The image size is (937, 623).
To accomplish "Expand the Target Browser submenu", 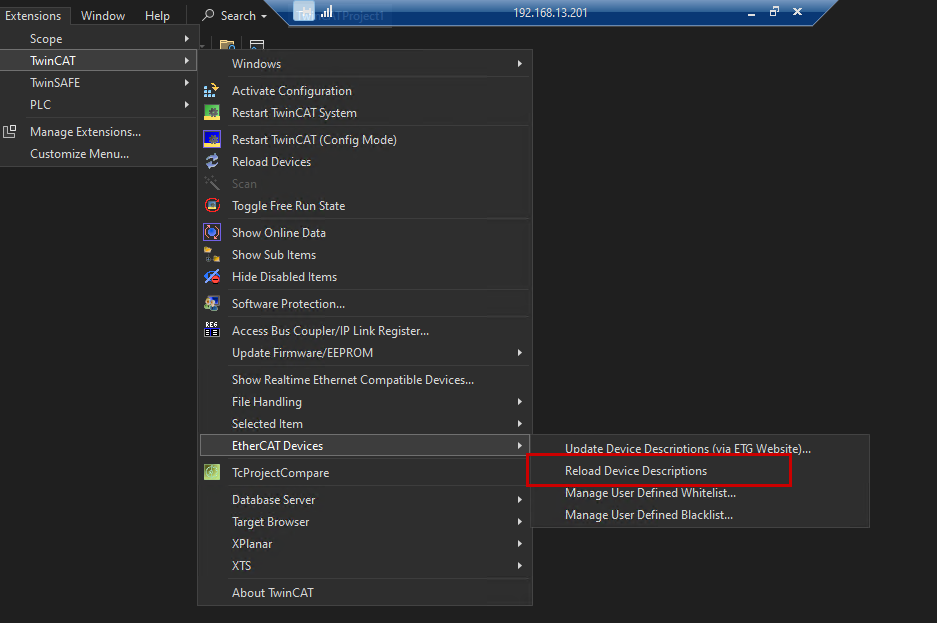I will point(365,521).
